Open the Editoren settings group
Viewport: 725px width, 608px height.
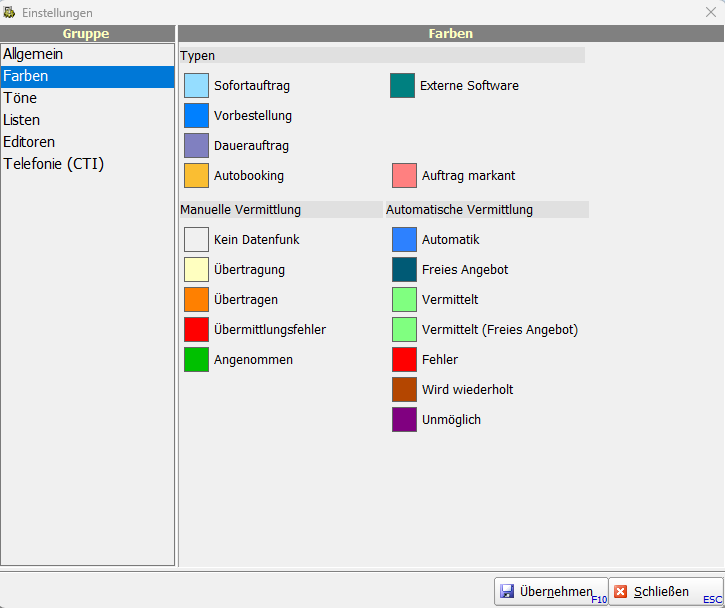click(29, 142)
